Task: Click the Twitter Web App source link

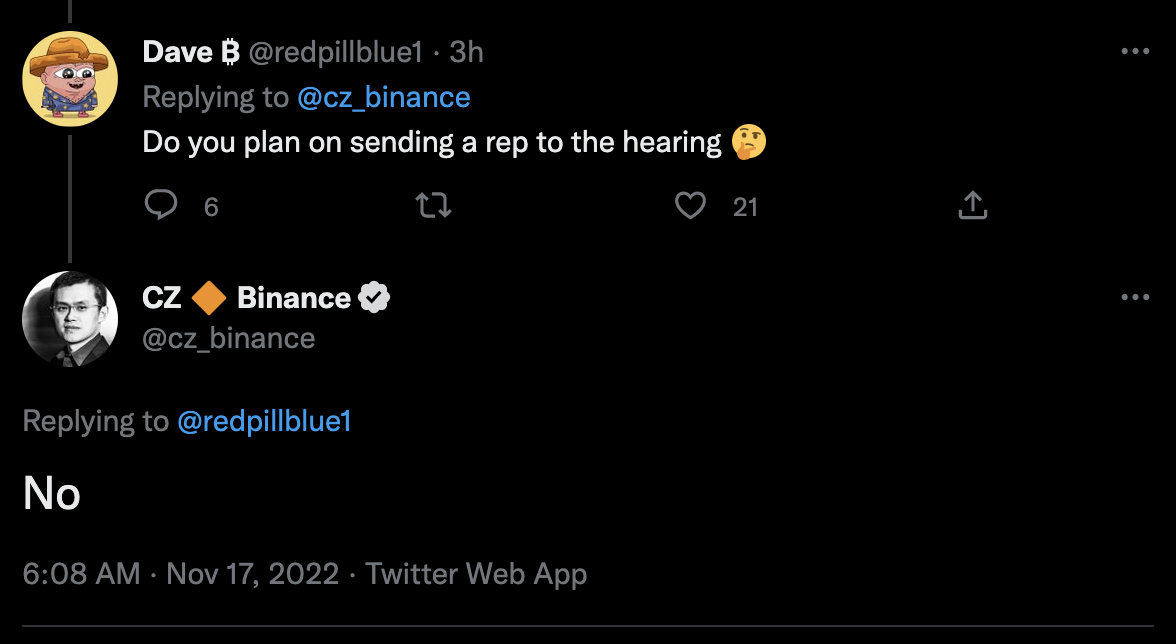Action: 476,574
